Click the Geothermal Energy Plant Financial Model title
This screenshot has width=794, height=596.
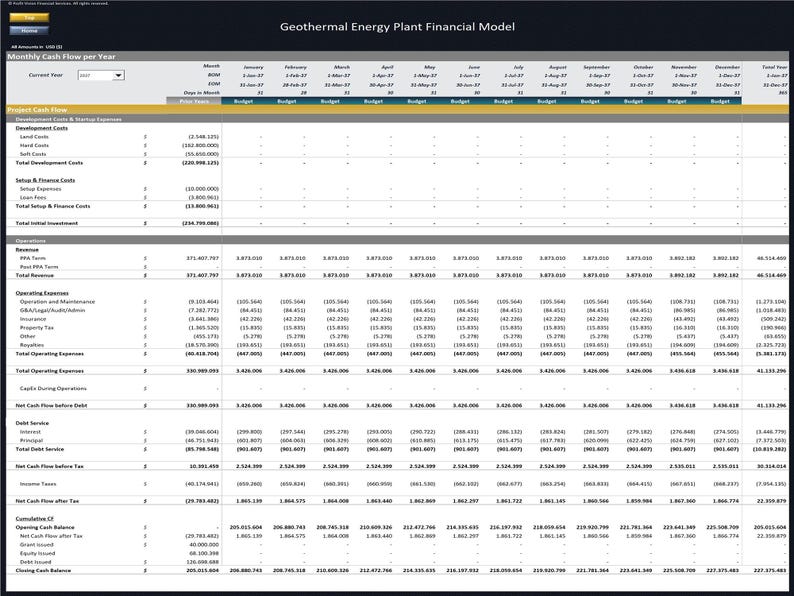click(x=398, y=27)
